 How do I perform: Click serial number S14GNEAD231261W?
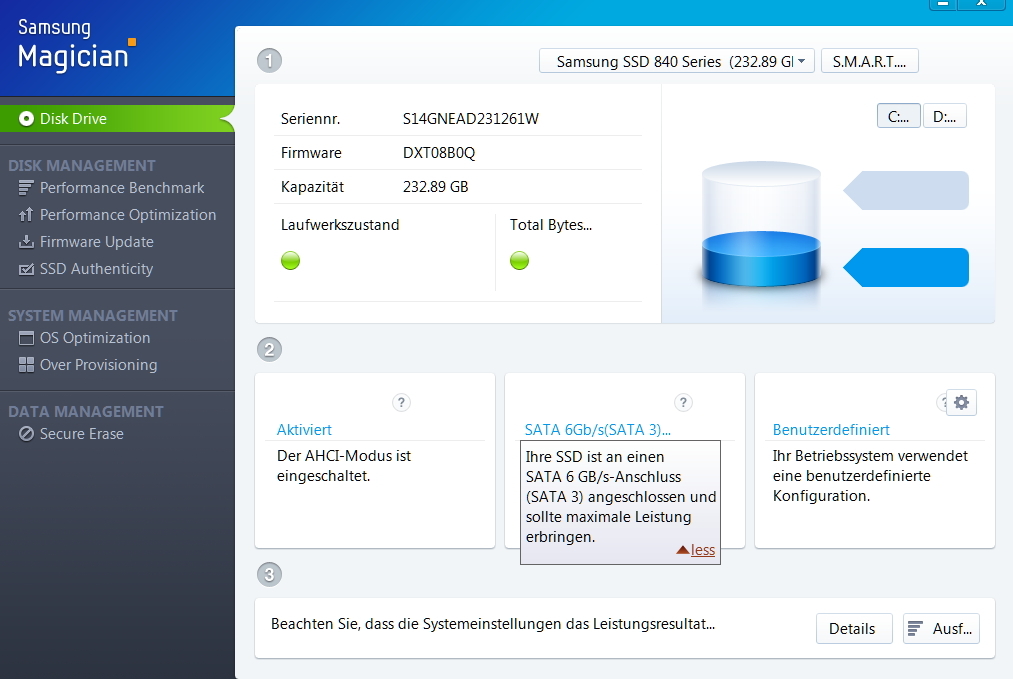470,119
